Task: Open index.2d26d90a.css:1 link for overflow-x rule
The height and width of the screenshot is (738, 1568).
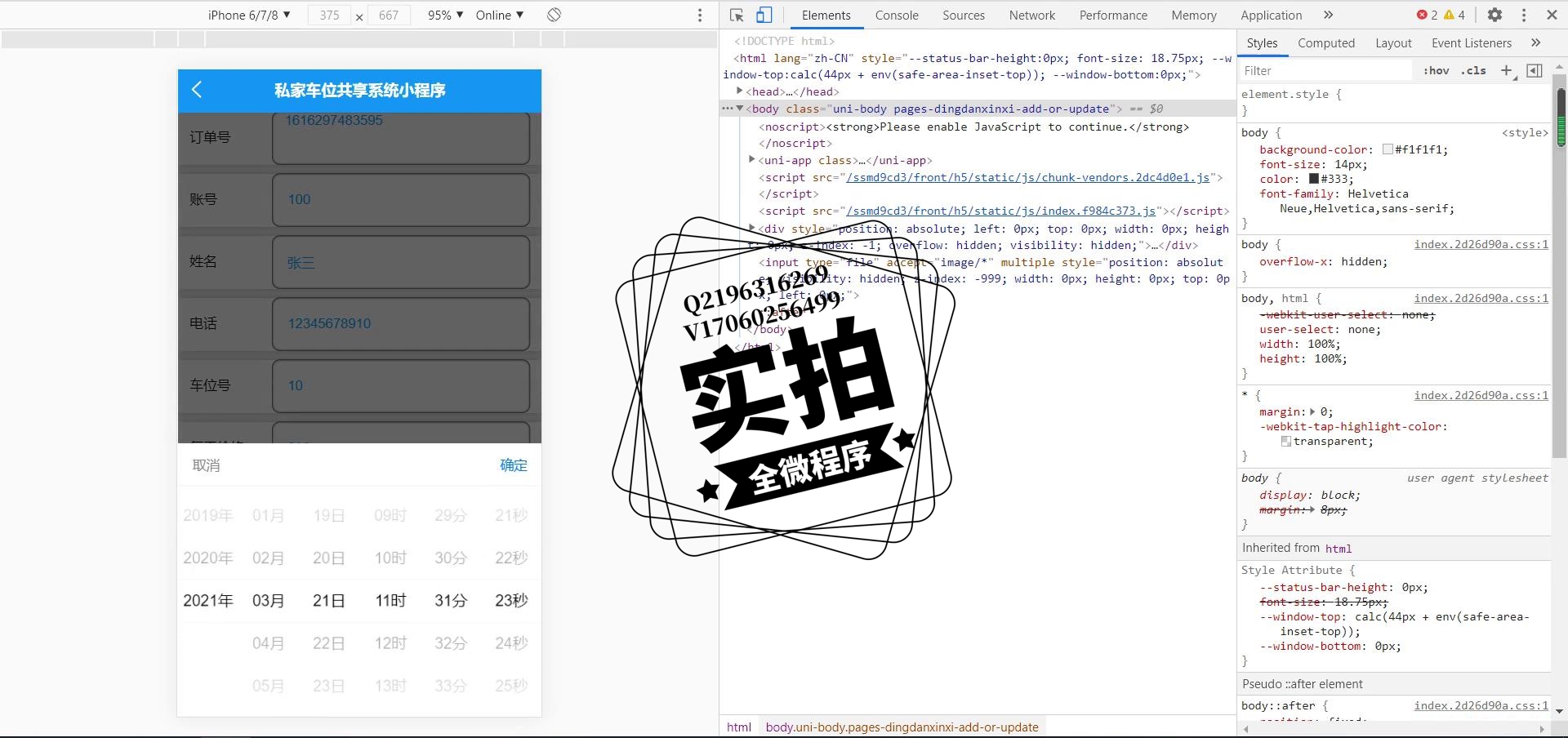Action: 1481,244
